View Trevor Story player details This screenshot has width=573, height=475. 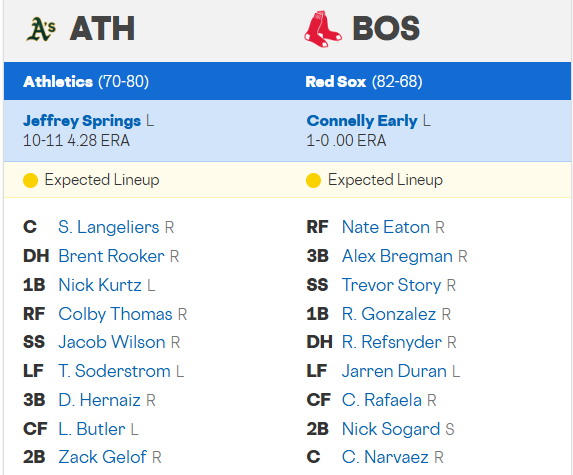point(392,285)
